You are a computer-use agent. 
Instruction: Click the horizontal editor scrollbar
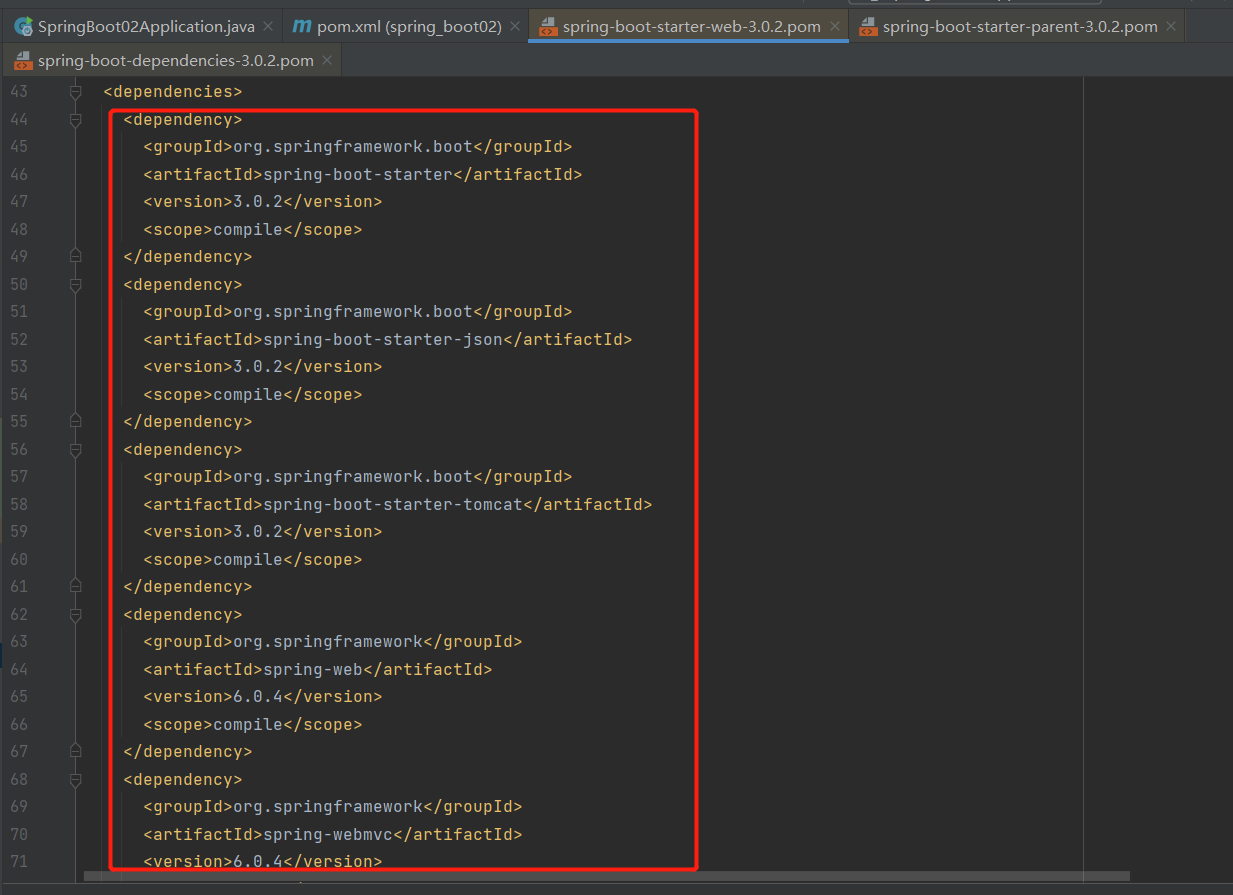pyautogui.click(x=607, y=876)
